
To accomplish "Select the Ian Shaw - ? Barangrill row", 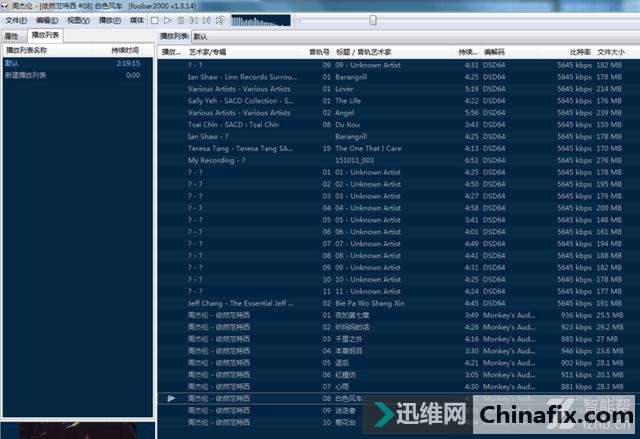I will (x=398, y=137).
